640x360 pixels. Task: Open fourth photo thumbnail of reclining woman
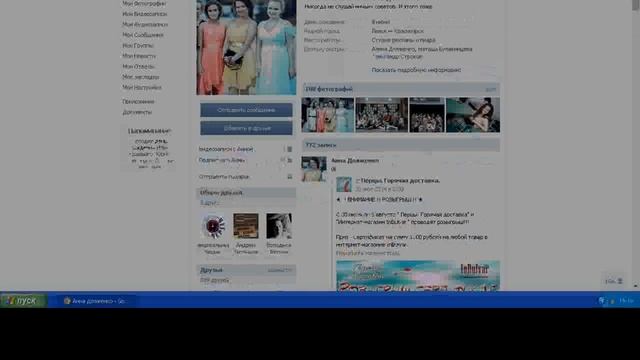coord(473,115)
